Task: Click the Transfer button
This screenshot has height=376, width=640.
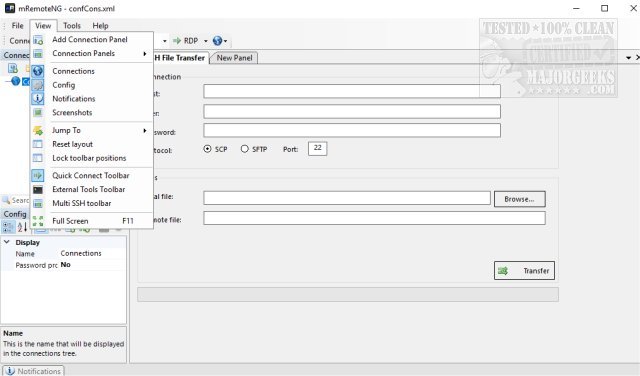Action: 524,270
